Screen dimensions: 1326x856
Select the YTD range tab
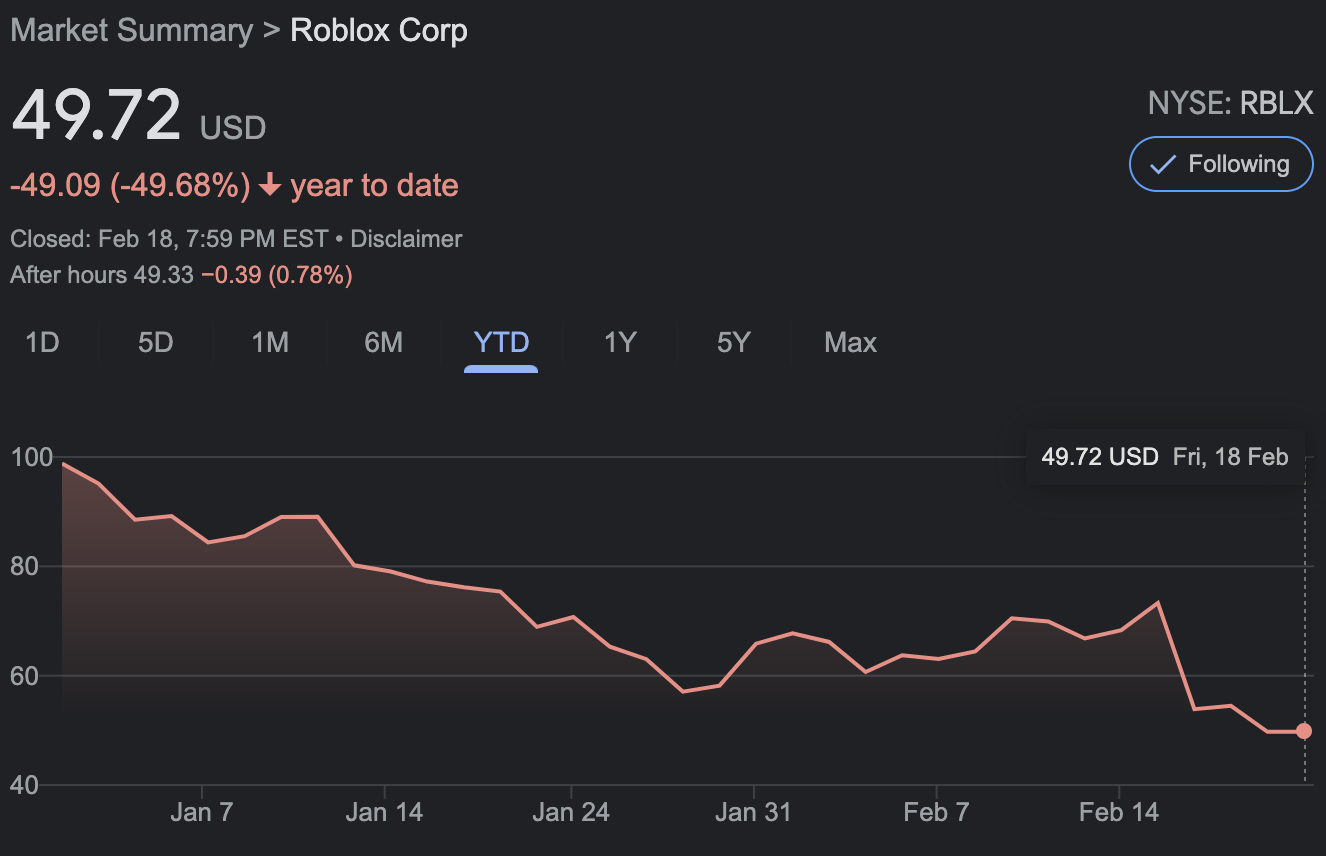click(x=501, y=343)
